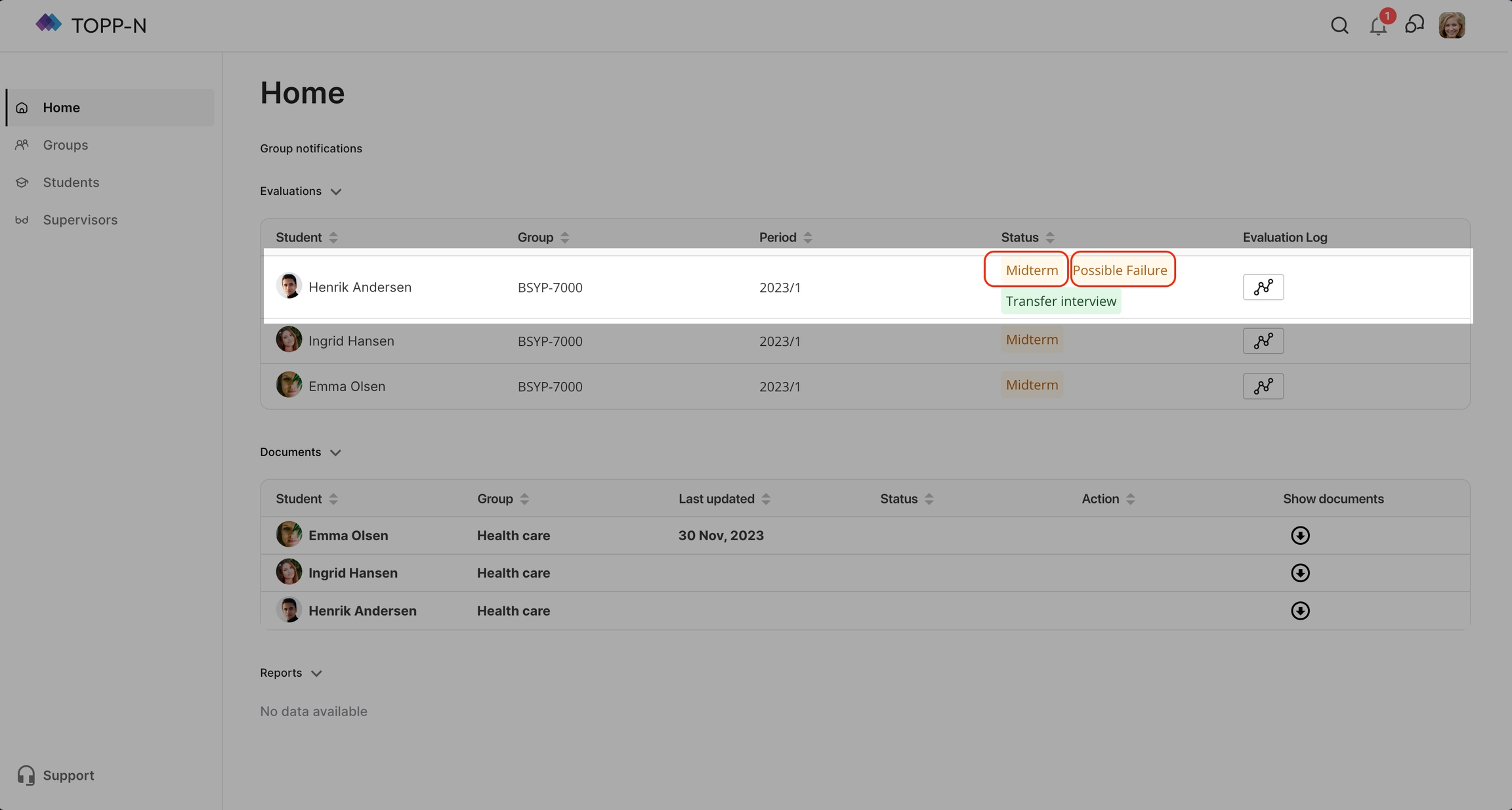Screen dimensions: 1512x810
Task: Open the search magnifier icon
Action: pos(1339,26)
